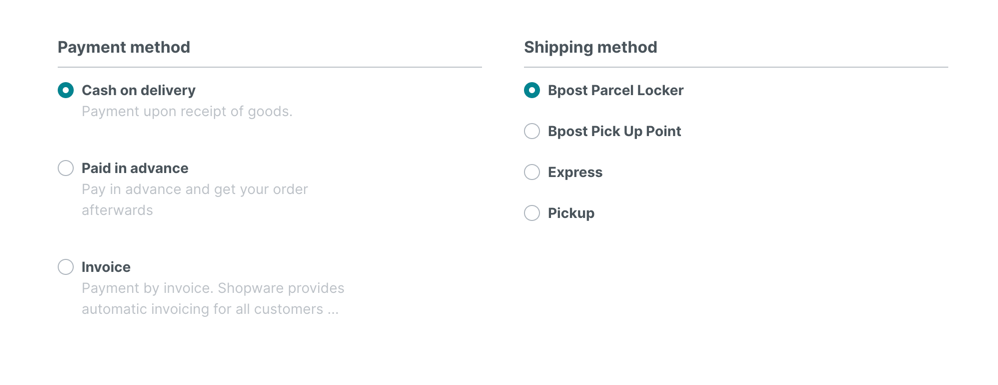Click the 'Shipping method' heading
998x385 pixels.
pos(591,47)
